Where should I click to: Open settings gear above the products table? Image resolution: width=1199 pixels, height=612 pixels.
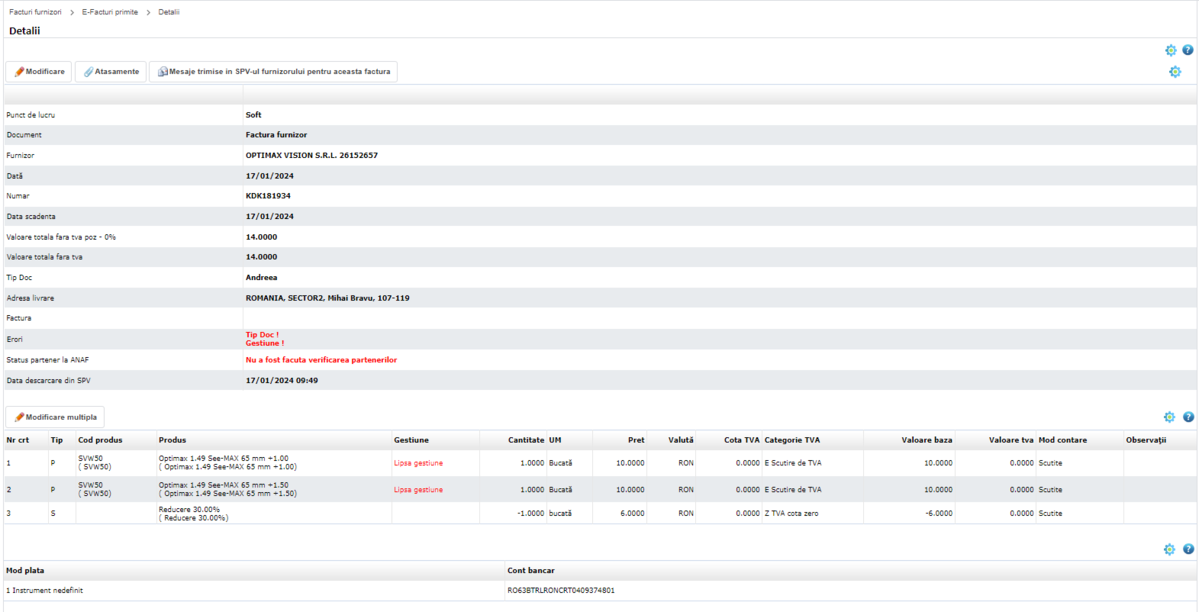(x=1169, y=417)
